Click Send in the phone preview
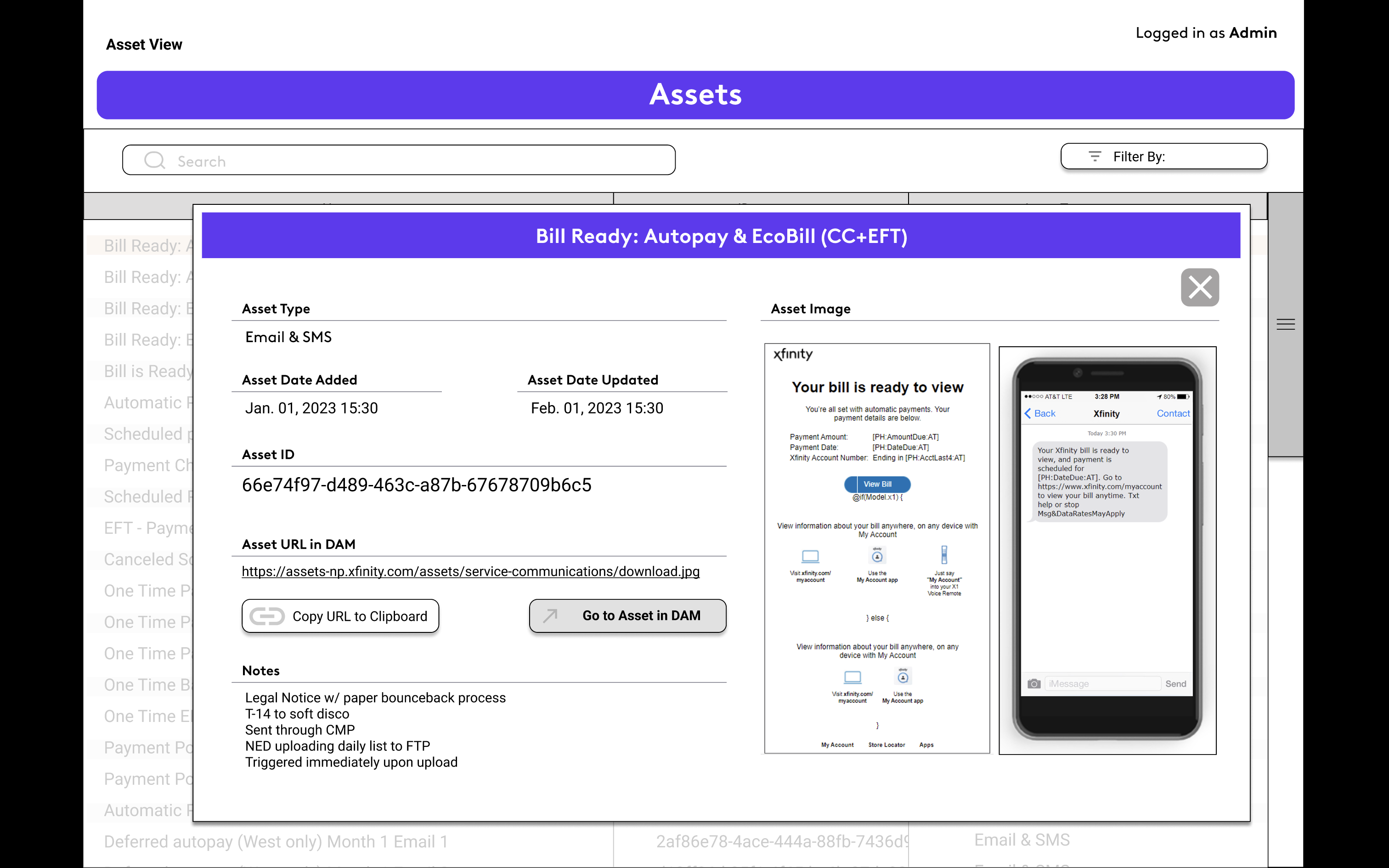The width and height of the screenshot is (1389, 868). coord(1175,684)
